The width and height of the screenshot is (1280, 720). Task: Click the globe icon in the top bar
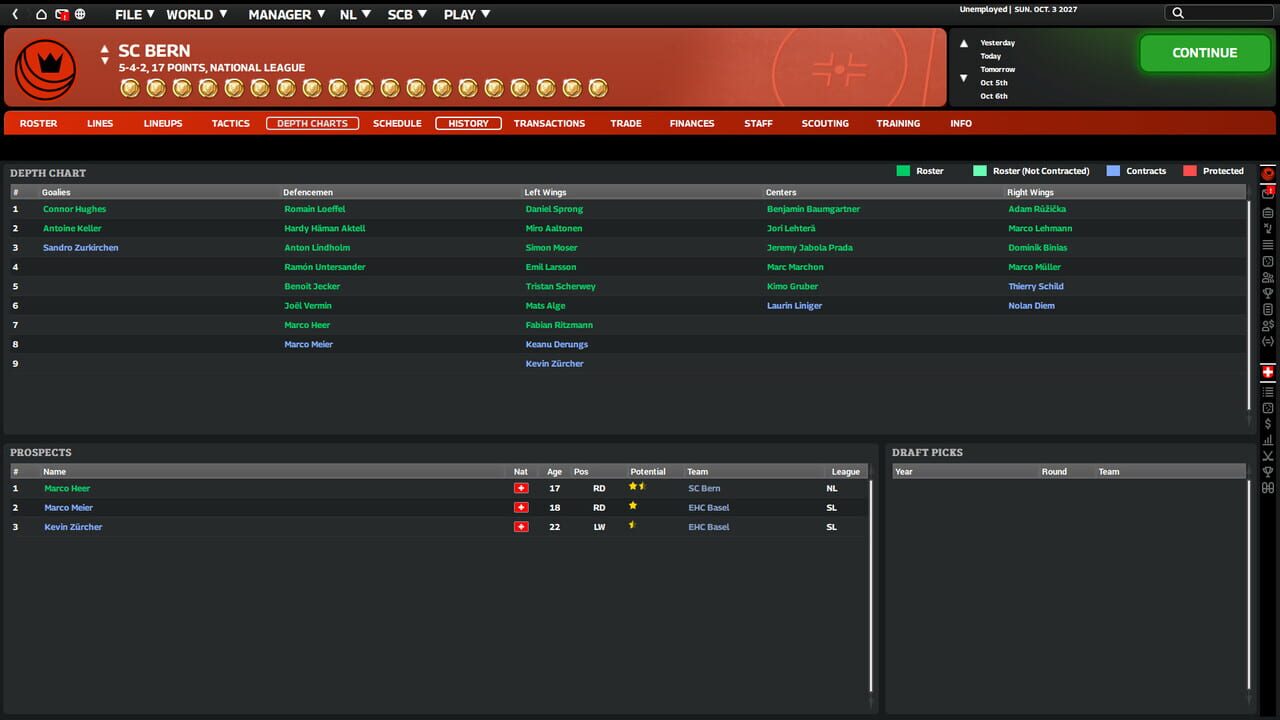click(x=80, y=14)
